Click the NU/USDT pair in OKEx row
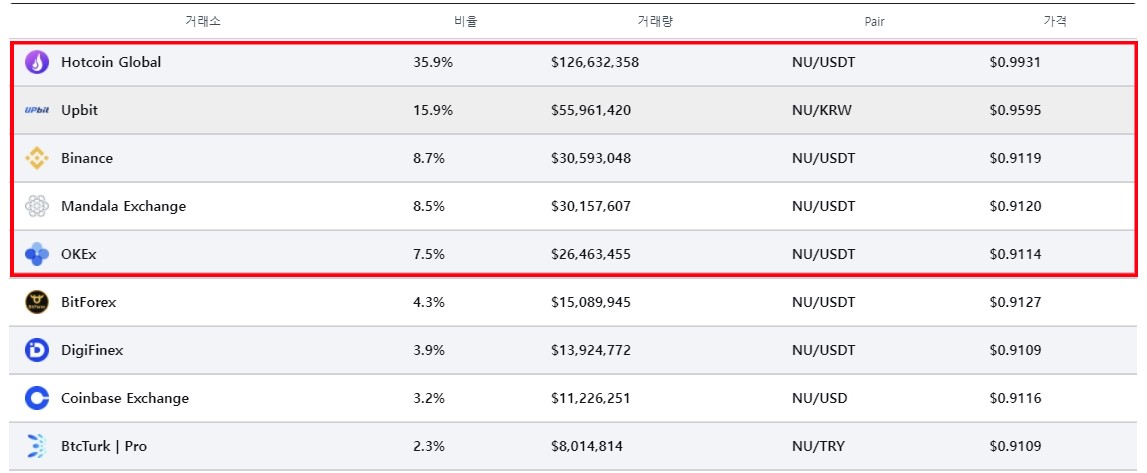 point(823,254)
